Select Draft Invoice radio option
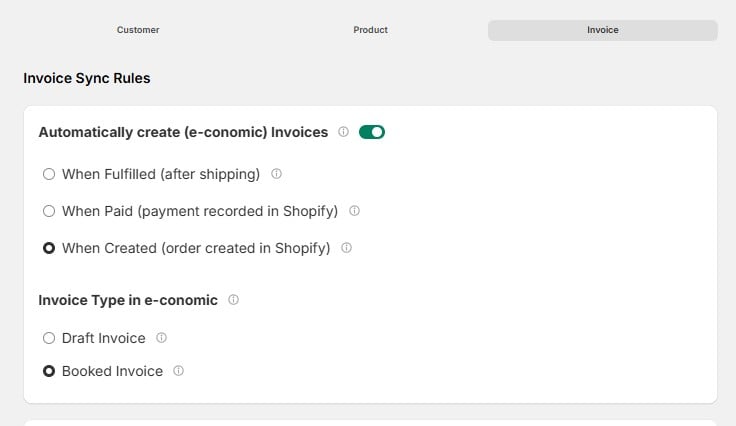Screen dimensions: 736x426 [x=49, y=338]
